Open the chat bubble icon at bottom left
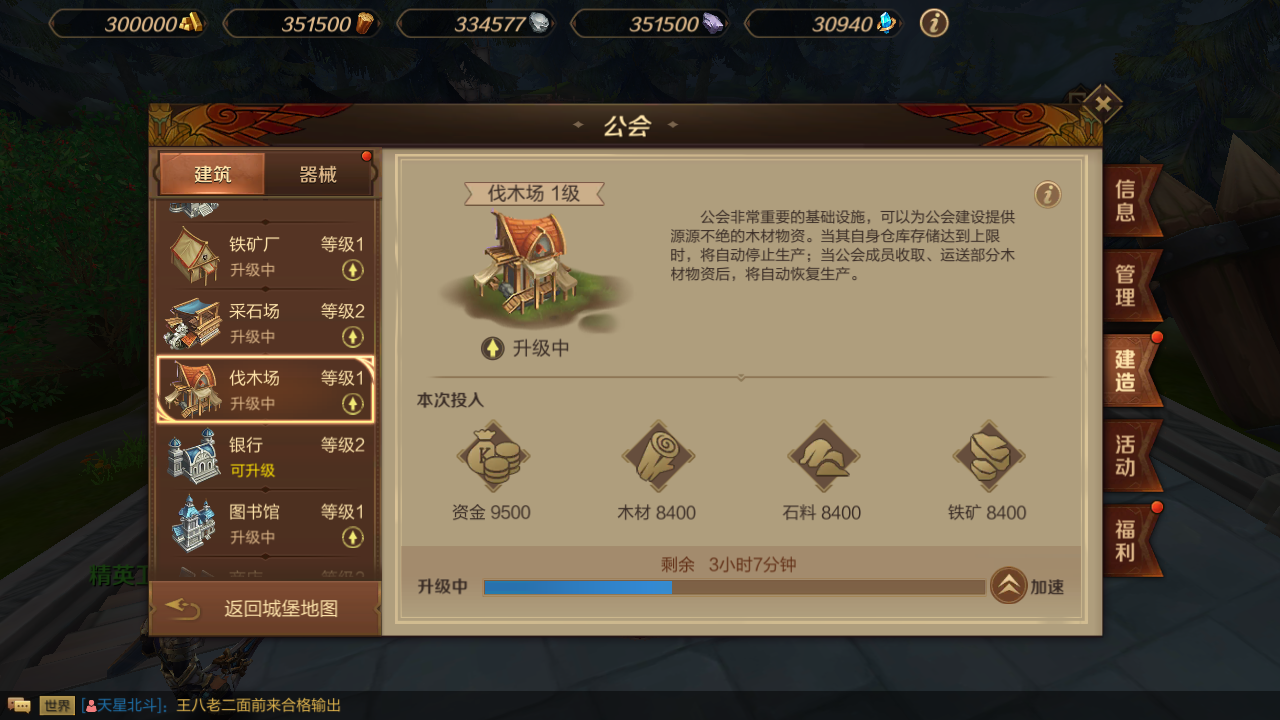Image resolution: width=1280 pixels, height=720 pixels. [19, 705]
